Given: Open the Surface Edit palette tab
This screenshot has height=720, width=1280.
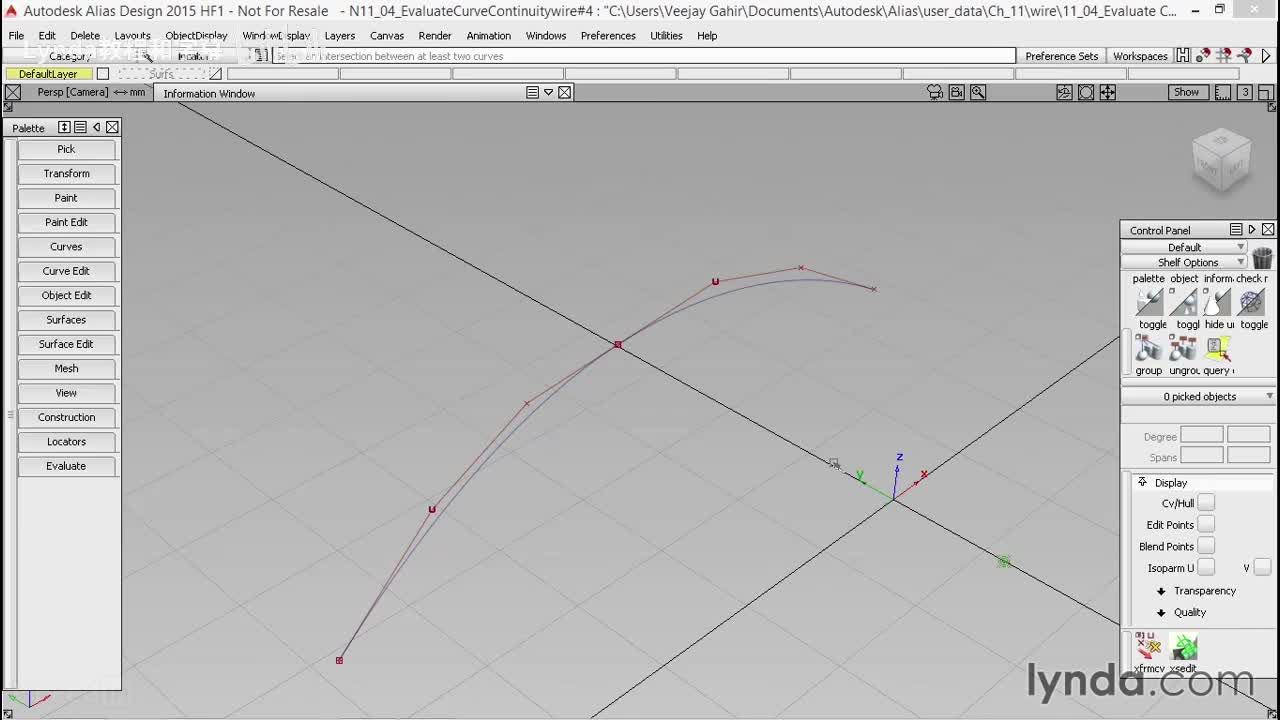Looking at the screenshot, I should point(66,344).
